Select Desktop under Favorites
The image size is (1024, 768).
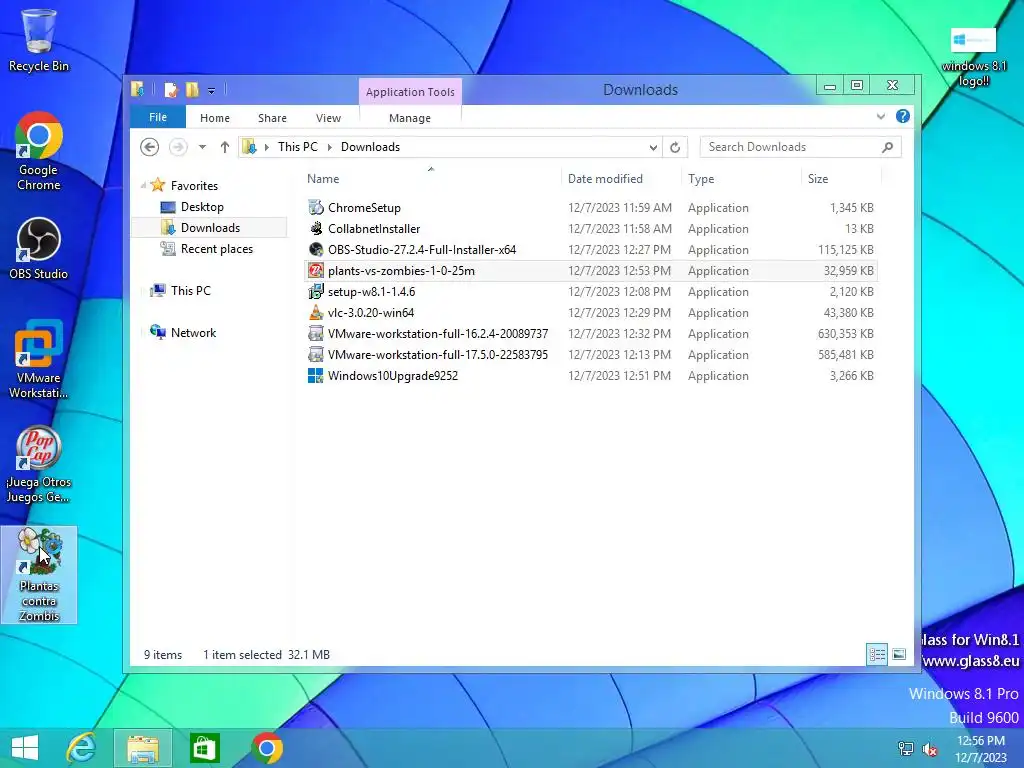point(202,206)
